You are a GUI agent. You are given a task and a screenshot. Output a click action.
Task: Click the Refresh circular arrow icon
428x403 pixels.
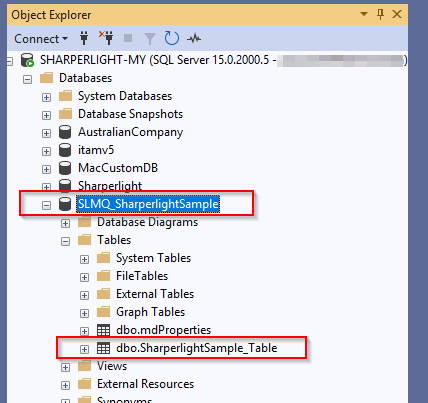172,38
